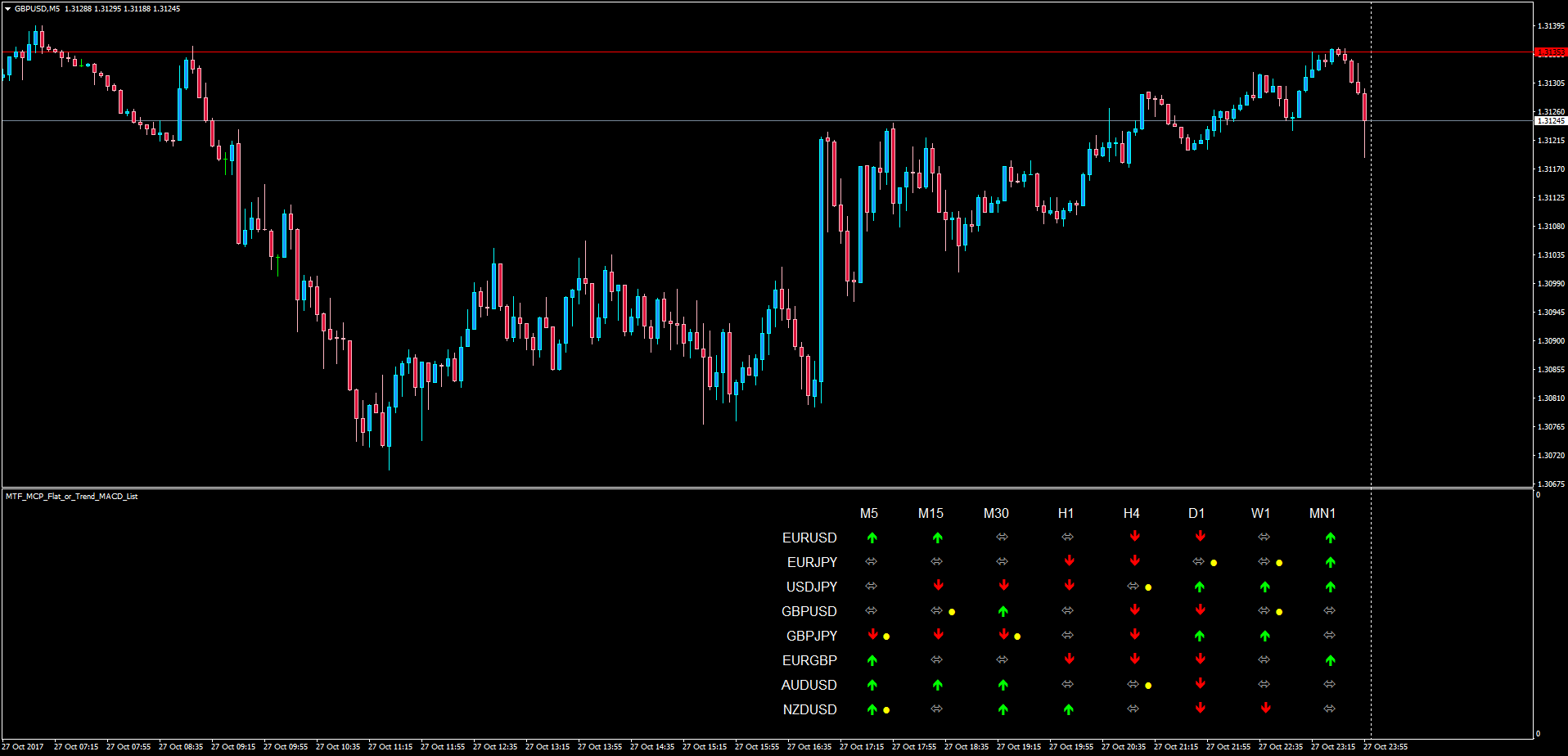Click the 27 Oct 11:15 time label
Image resolution: width=1568 pixels, height=756 pixels.
(390, 747)
